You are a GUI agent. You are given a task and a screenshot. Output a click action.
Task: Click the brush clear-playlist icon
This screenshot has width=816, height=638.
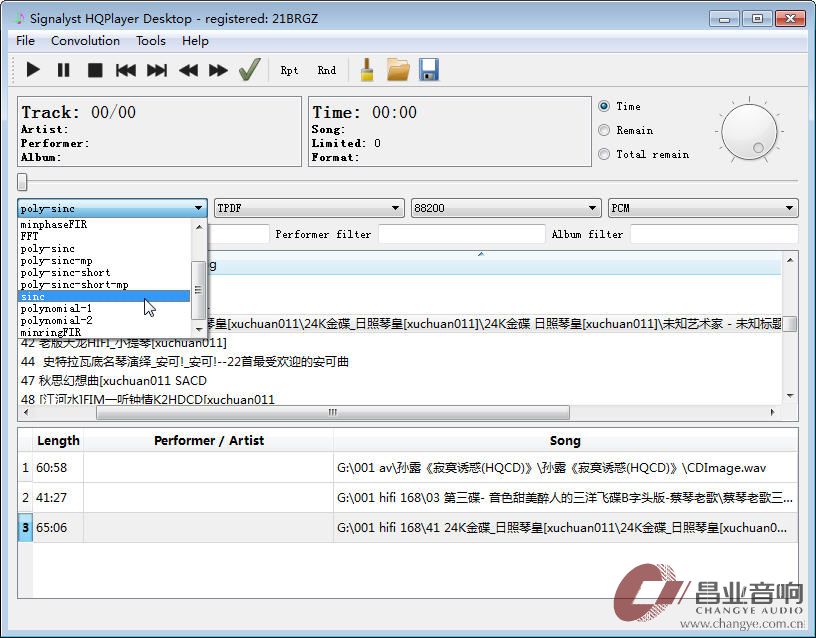367,70
